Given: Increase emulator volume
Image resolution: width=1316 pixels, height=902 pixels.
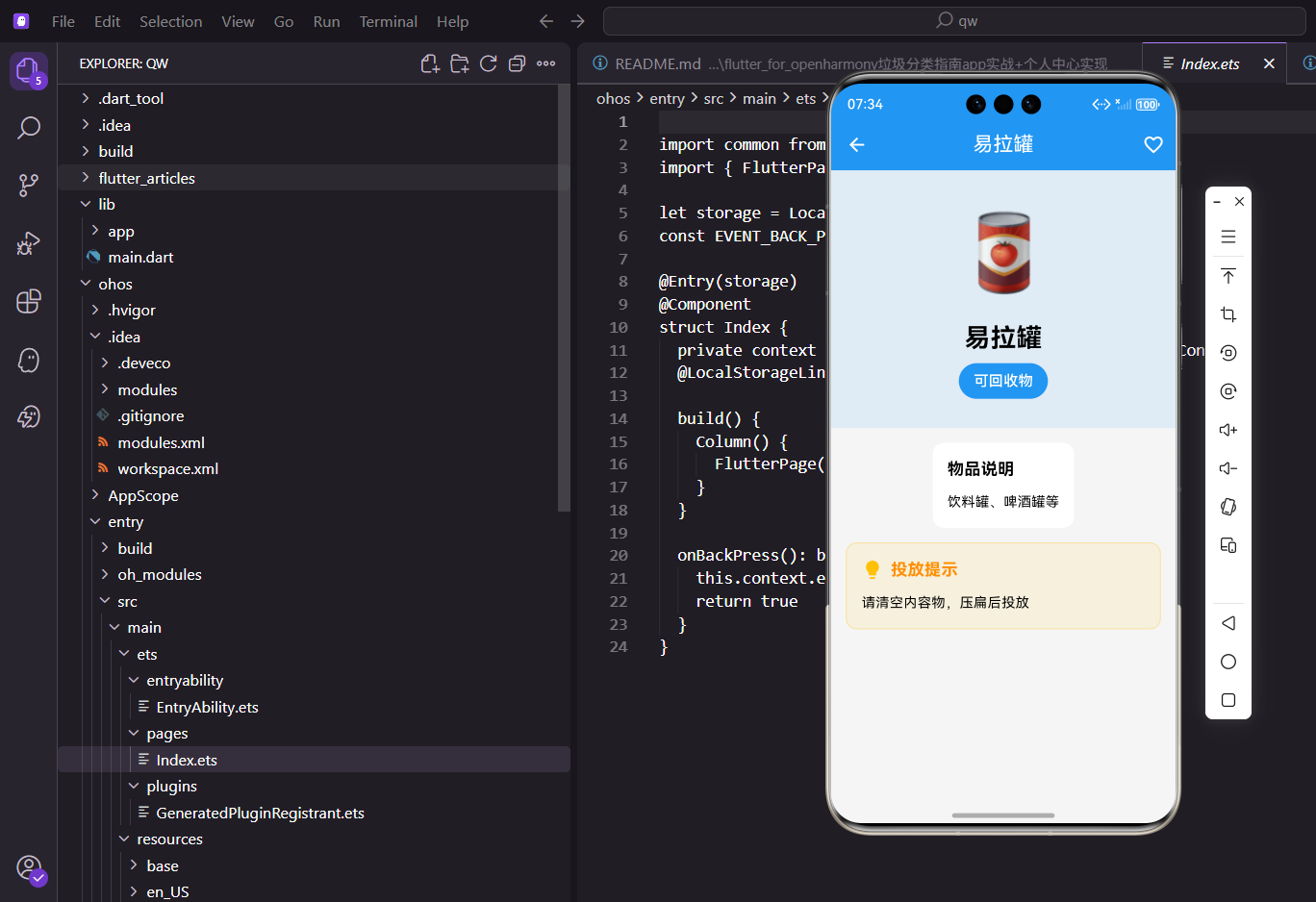Looking at the screenshot, I should 1228,430.
